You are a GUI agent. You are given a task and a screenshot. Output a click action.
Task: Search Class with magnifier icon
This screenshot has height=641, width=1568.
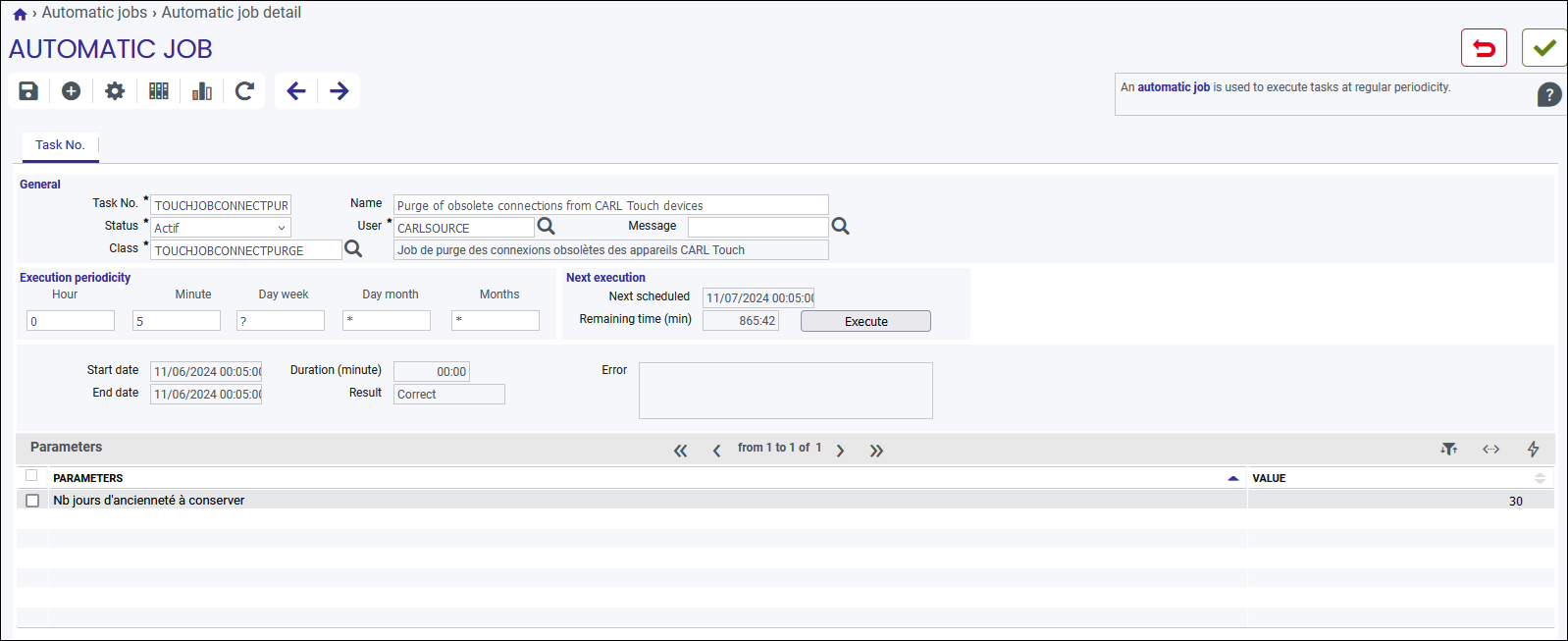point(353,249)
